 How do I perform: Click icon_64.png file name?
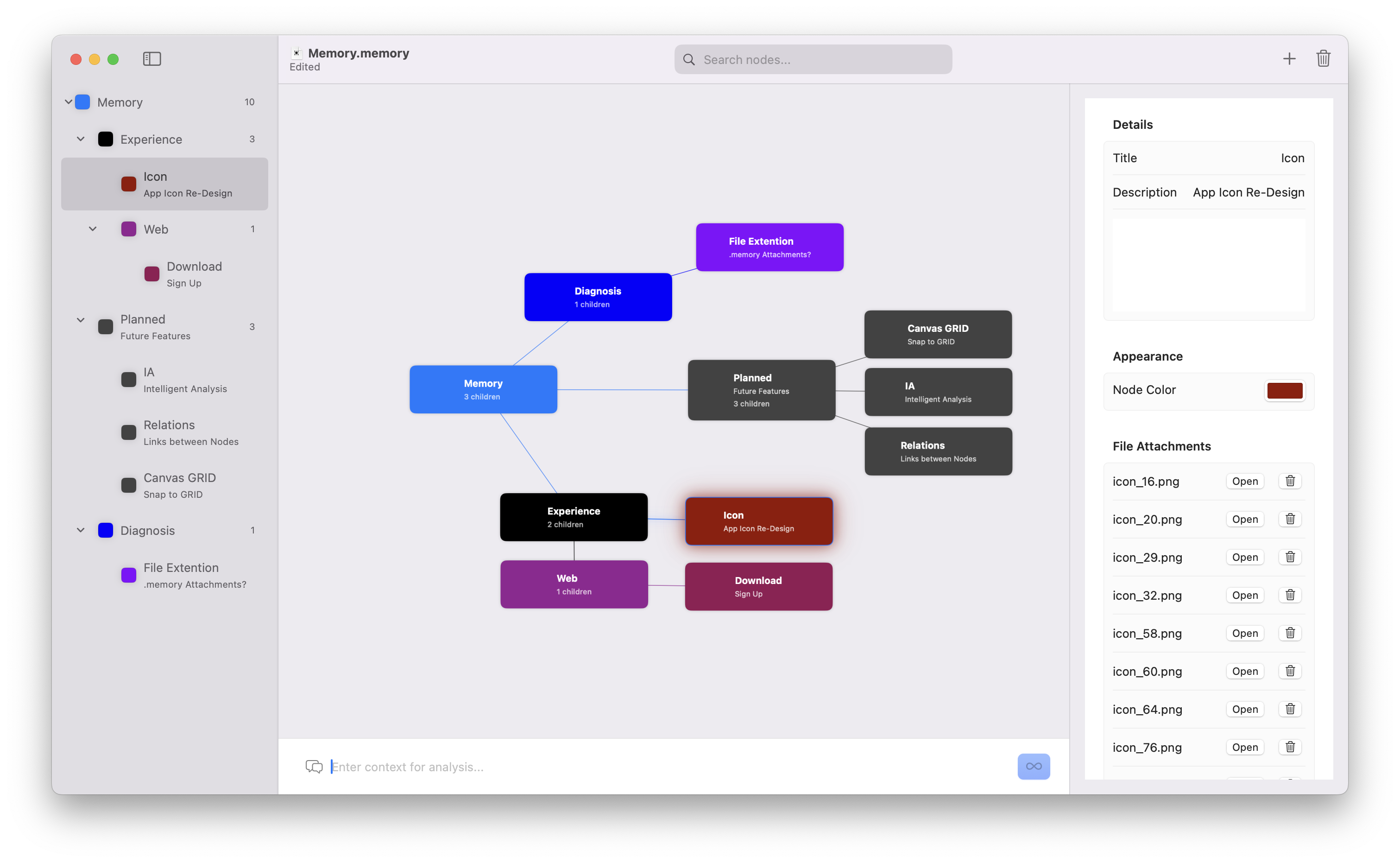point(1147,710)
